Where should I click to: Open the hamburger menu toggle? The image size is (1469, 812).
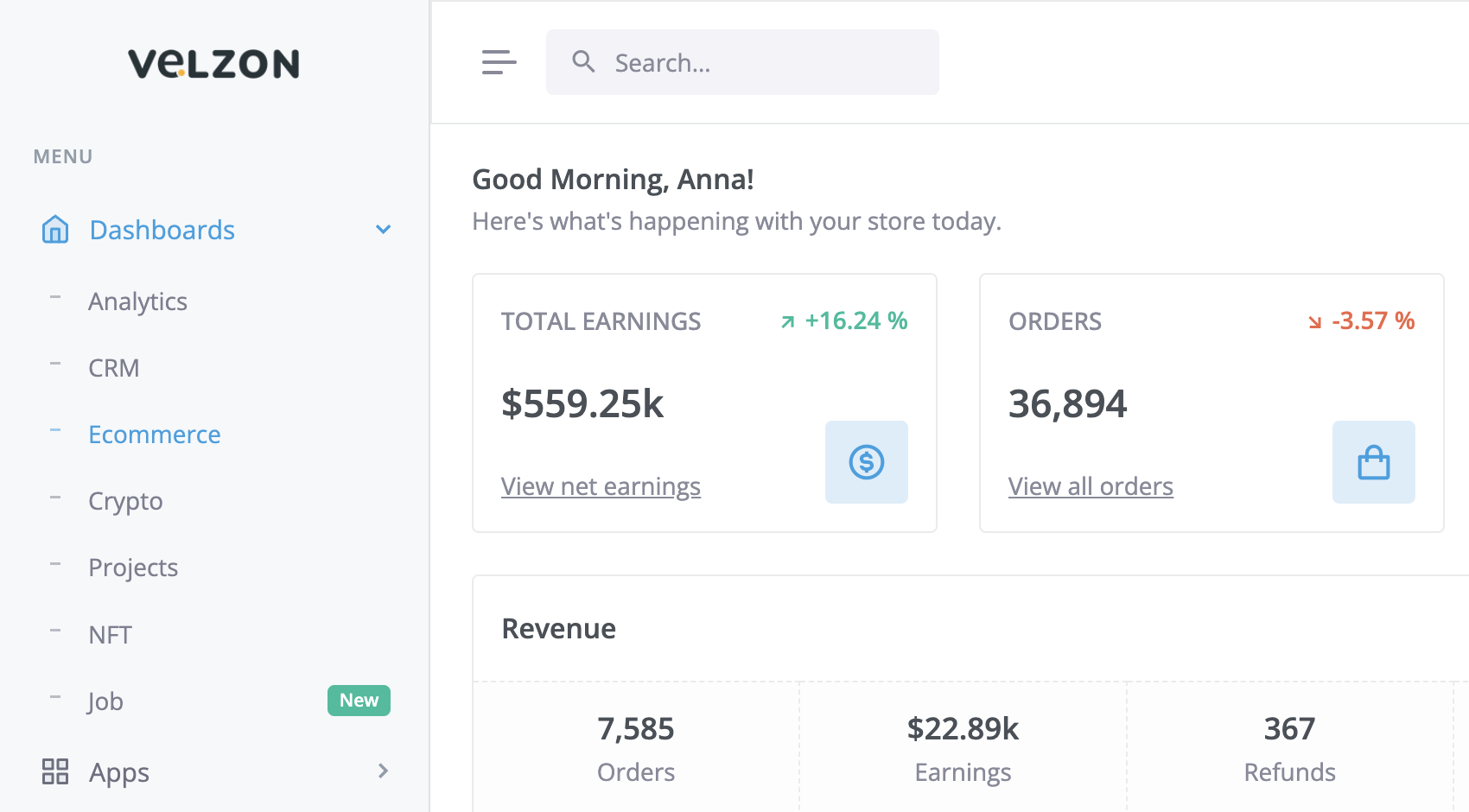pos(499,62)
